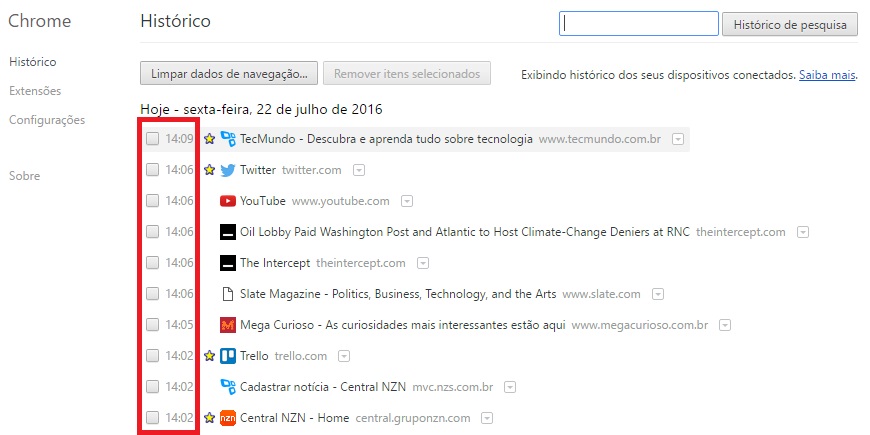870x435 pixels.
Task: Click the Cadastrar notícia favicon
Action: (x=228, y=387)
